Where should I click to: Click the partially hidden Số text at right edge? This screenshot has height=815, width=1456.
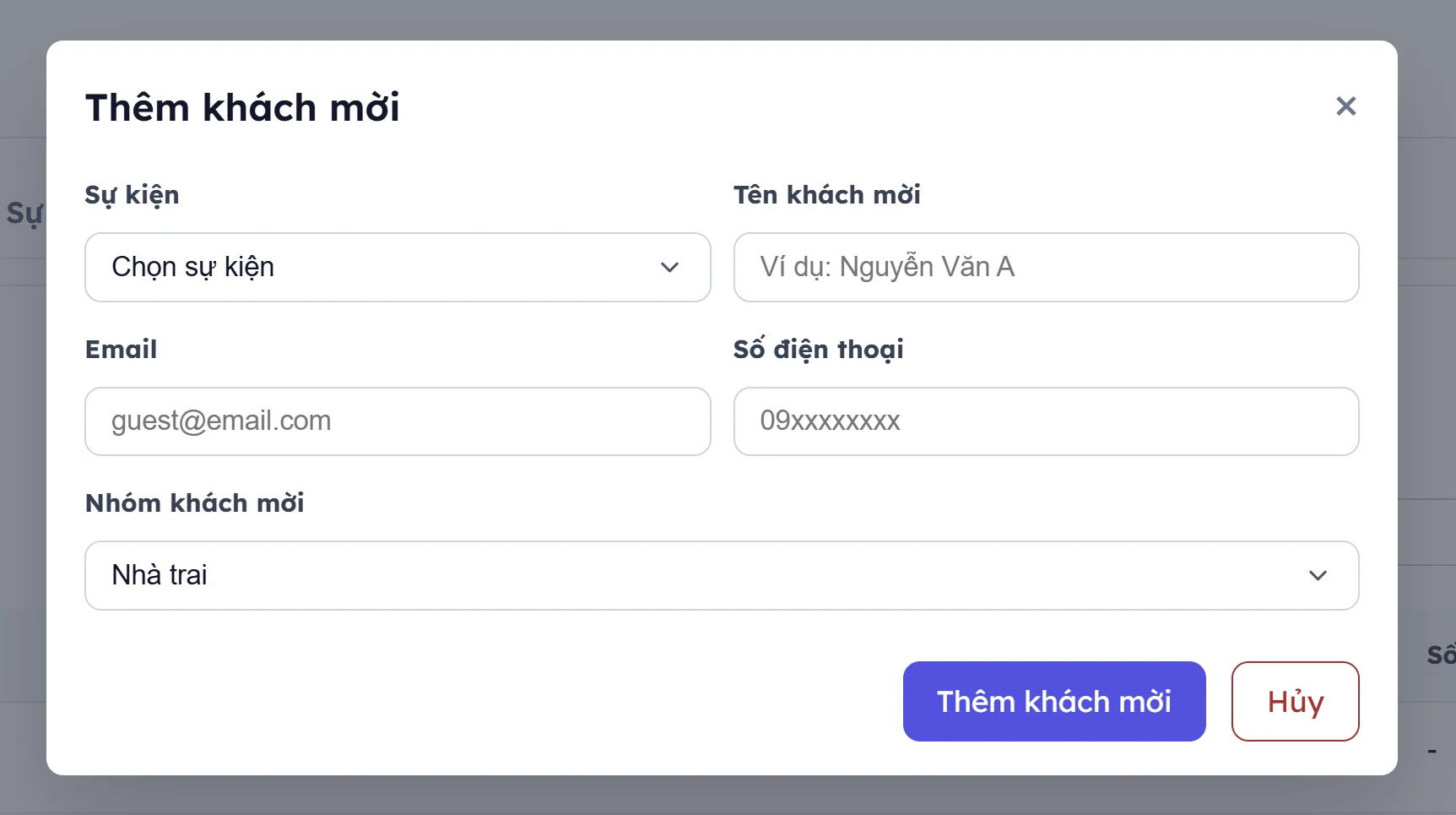1440,655
